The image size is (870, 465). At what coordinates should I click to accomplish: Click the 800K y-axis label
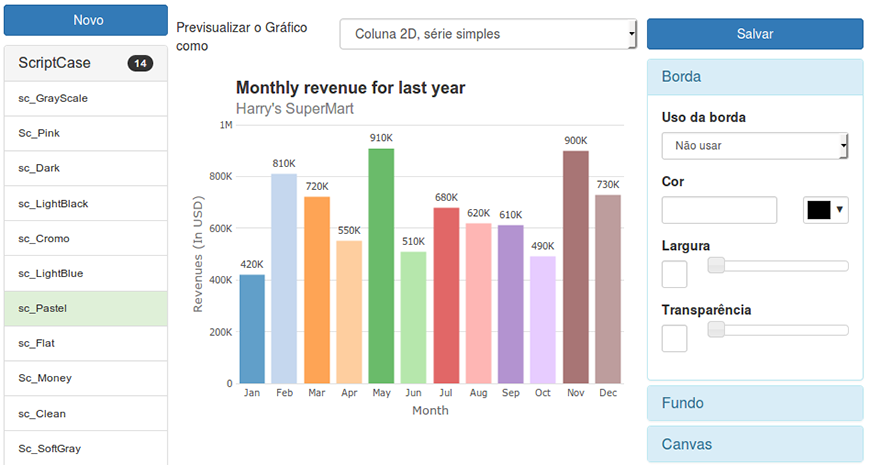point(220,176)
